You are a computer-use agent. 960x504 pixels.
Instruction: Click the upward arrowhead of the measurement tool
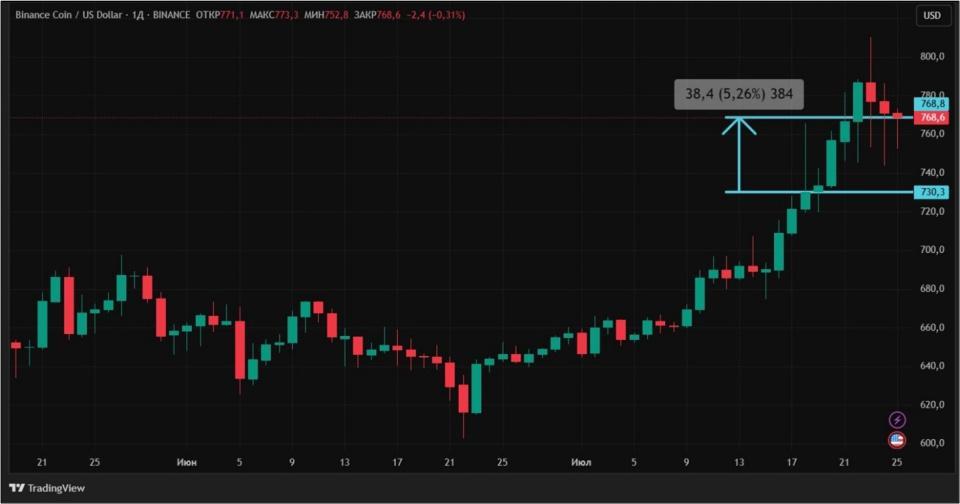pyautogui.click(x=739, y=123)
